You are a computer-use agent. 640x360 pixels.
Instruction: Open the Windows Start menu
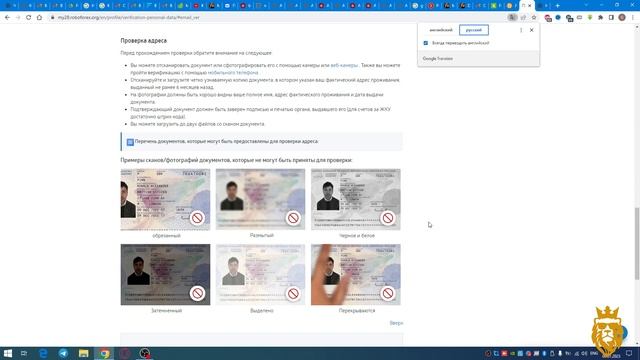pyautogui.click(x=7, y=353)
